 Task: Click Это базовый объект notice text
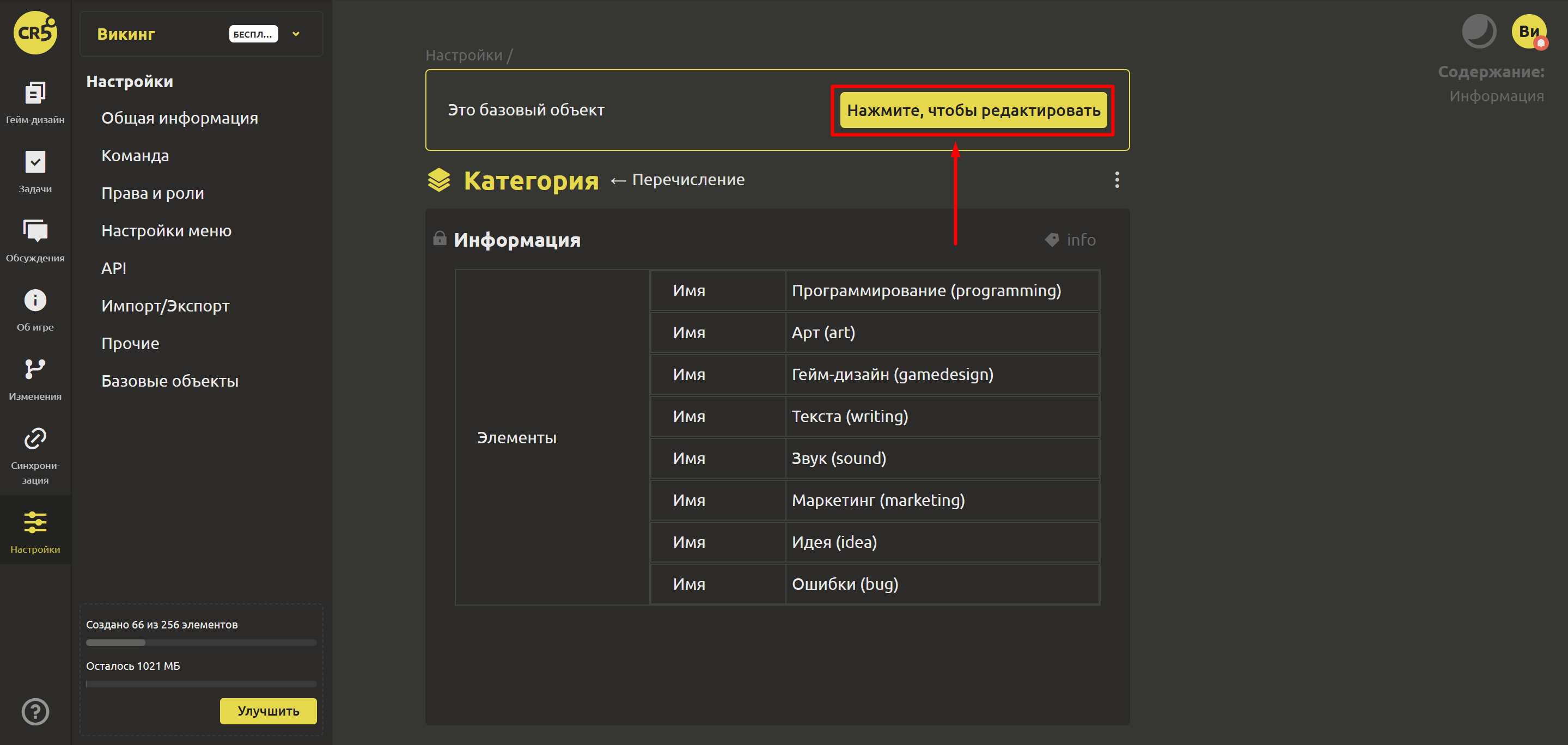coord(526,110)
